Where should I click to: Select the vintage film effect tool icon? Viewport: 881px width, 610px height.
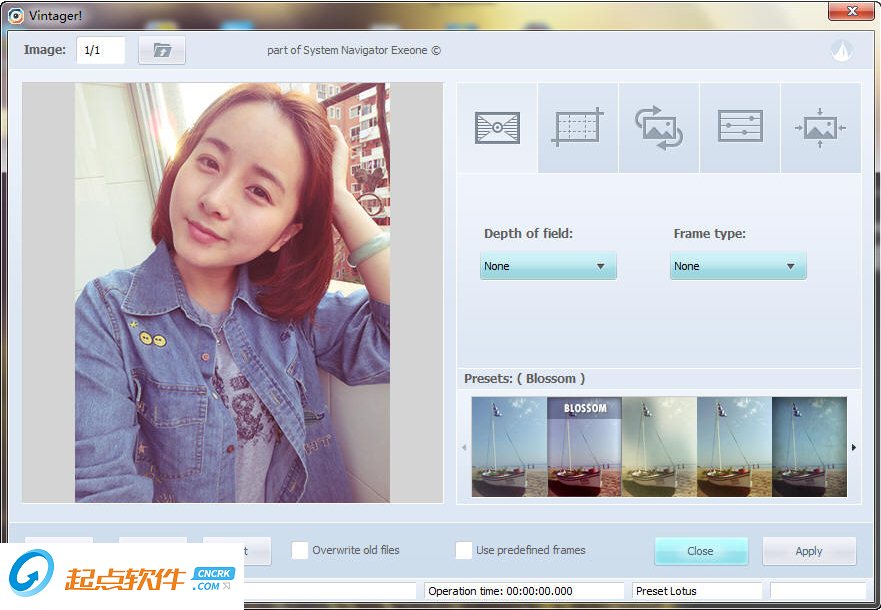(x=497, y=127)
